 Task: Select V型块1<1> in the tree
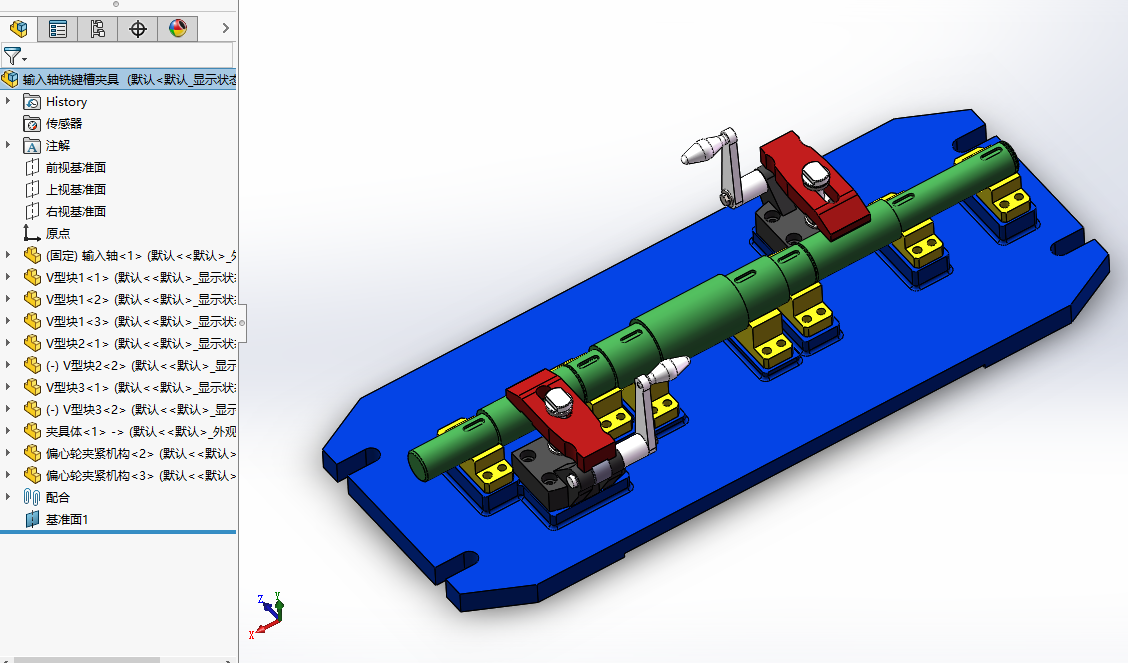click(141, 278)
